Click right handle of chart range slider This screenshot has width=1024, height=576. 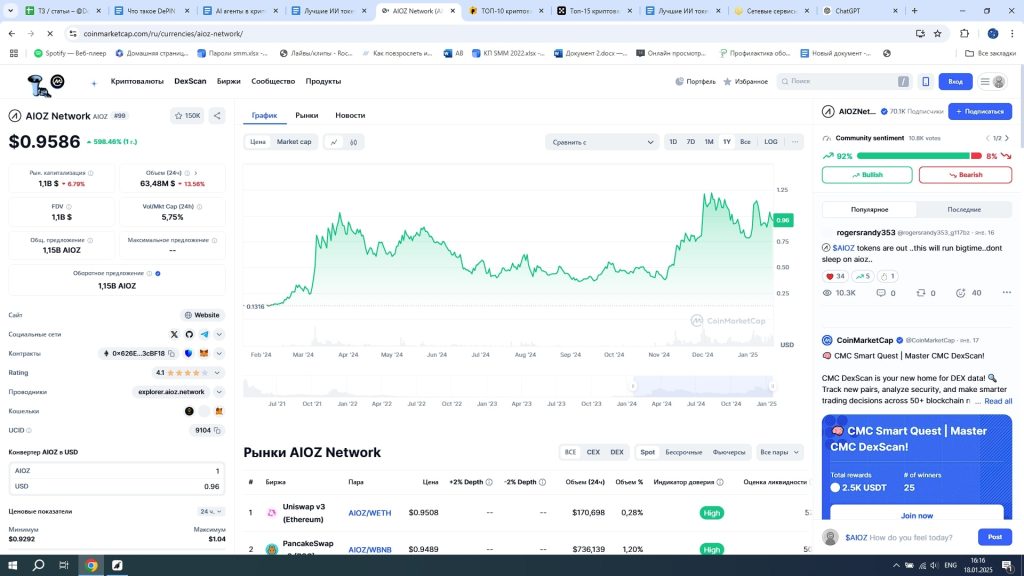tap(772, 387)
